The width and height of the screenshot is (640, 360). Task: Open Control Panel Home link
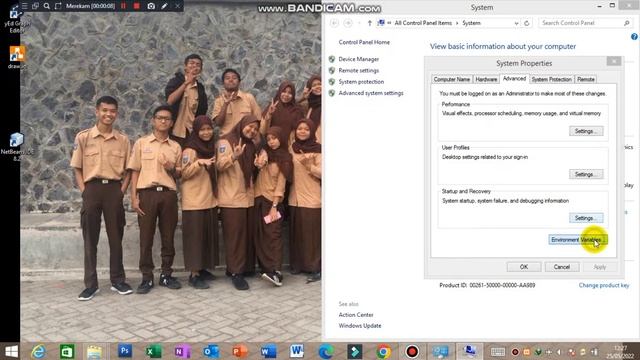coord(364,42)
